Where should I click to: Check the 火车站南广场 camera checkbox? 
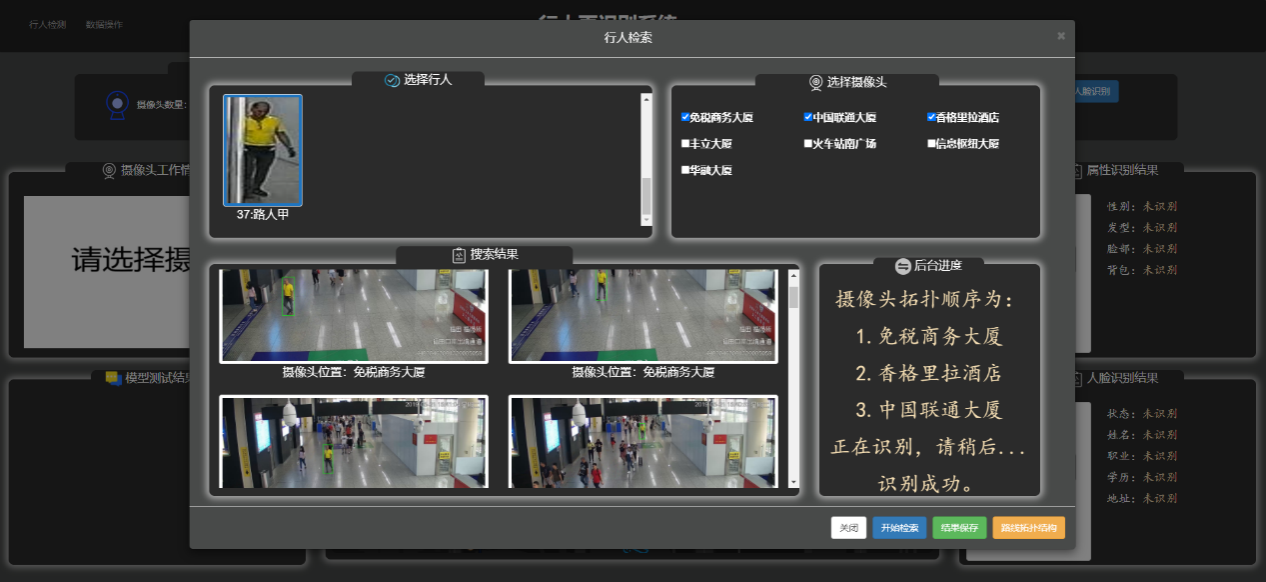[808, 143]
